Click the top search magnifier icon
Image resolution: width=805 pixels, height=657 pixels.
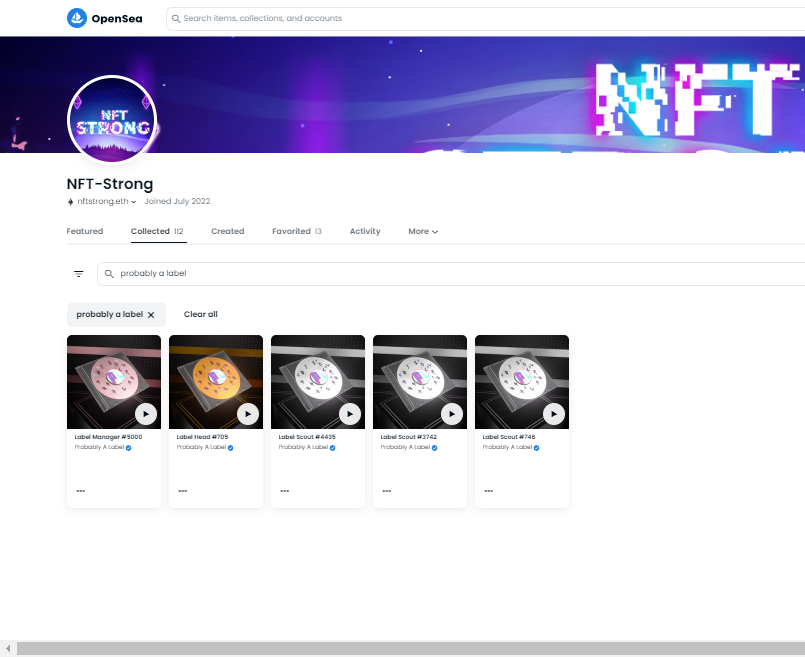pos(176,18)
